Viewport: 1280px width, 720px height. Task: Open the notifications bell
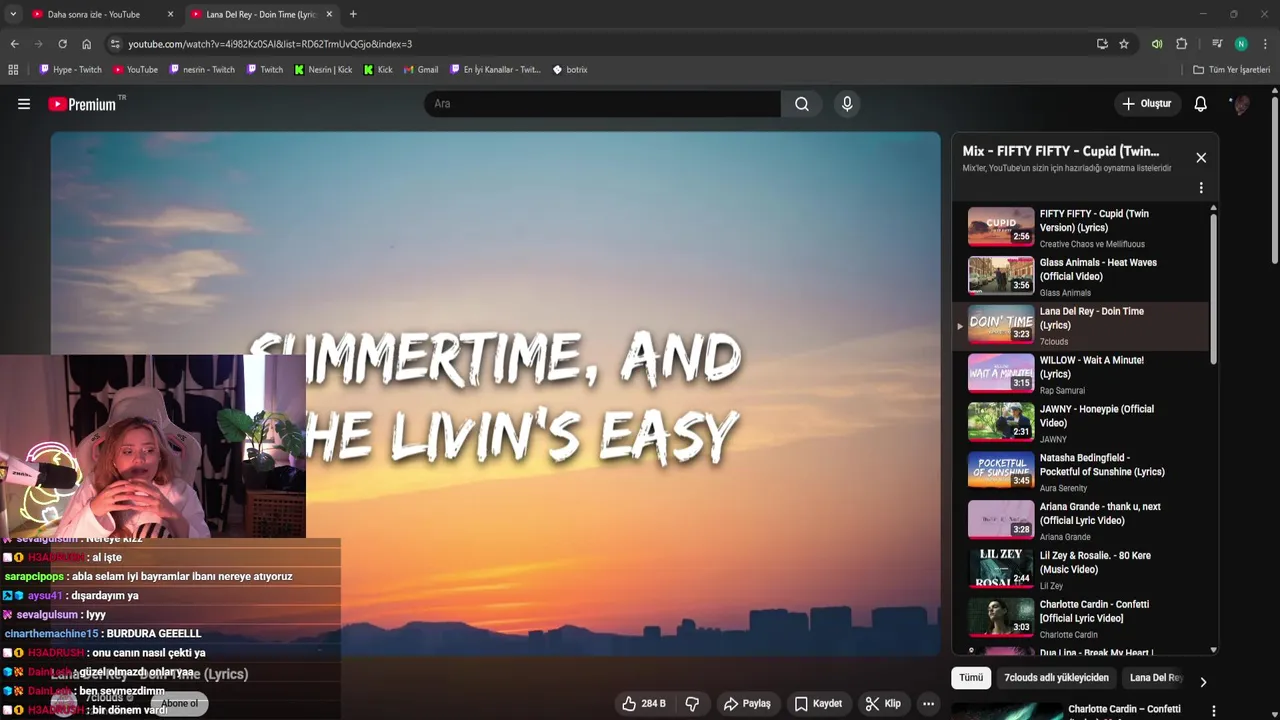[1201, 104]
